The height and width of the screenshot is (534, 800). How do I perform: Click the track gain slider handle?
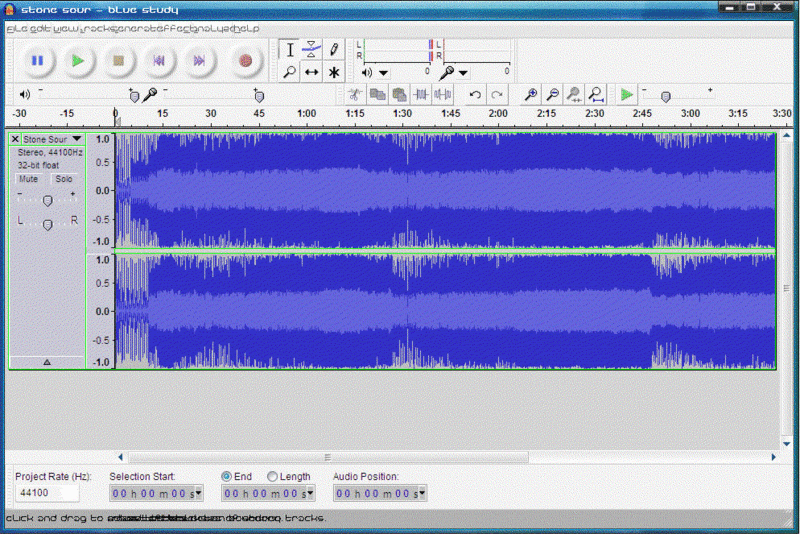47,200
